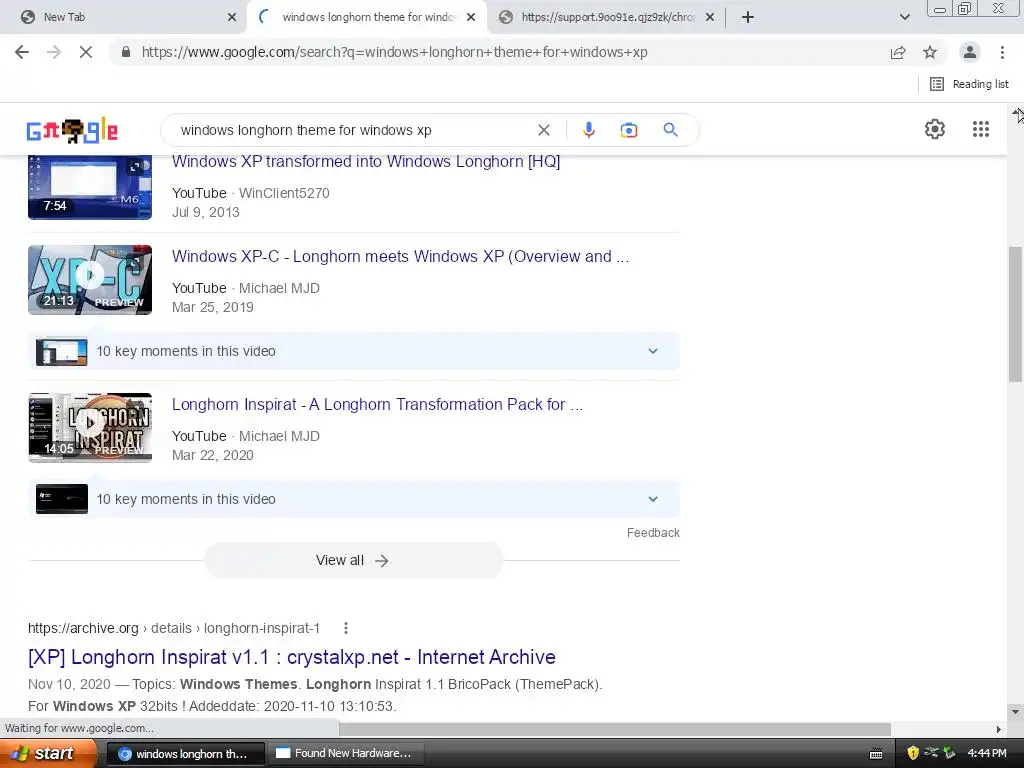This screenshot has height=768, width=1024.
Task: Close the New Tab tab
Action: click(232, 18)
